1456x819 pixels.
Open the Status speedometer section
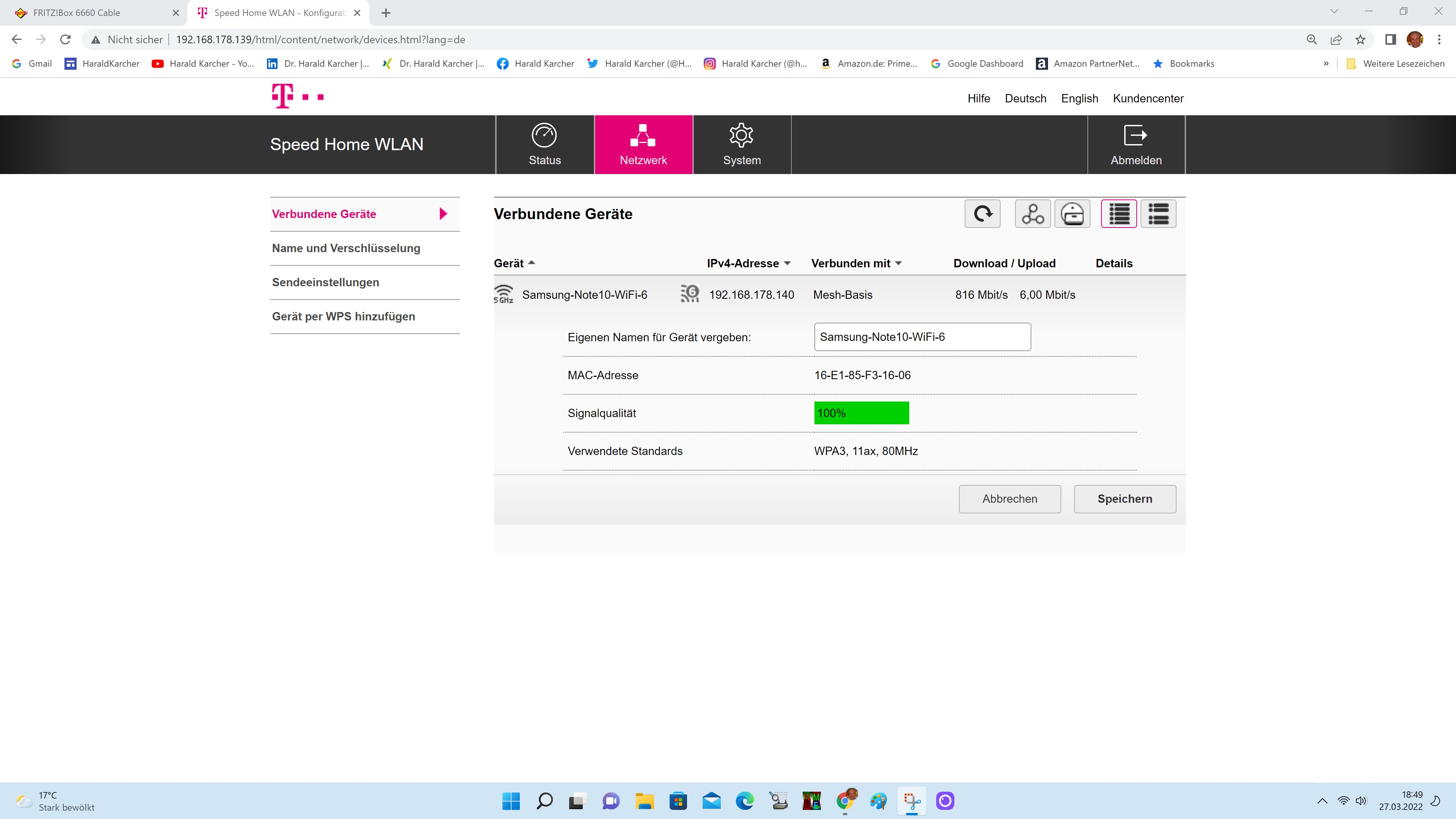tap(544, 145)
